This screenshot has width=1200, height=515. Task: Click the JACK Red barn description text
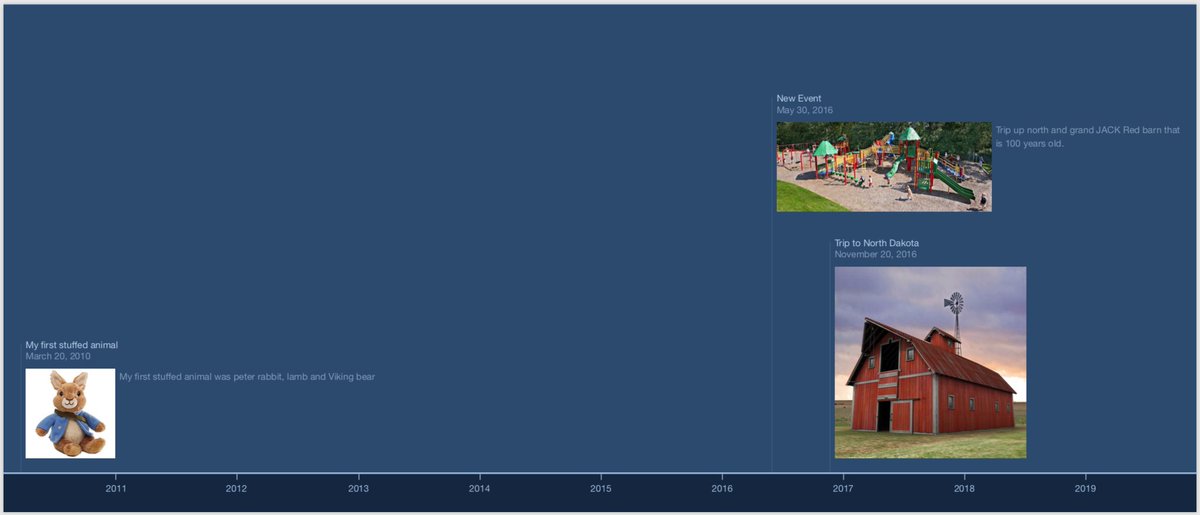(1088, 137)
